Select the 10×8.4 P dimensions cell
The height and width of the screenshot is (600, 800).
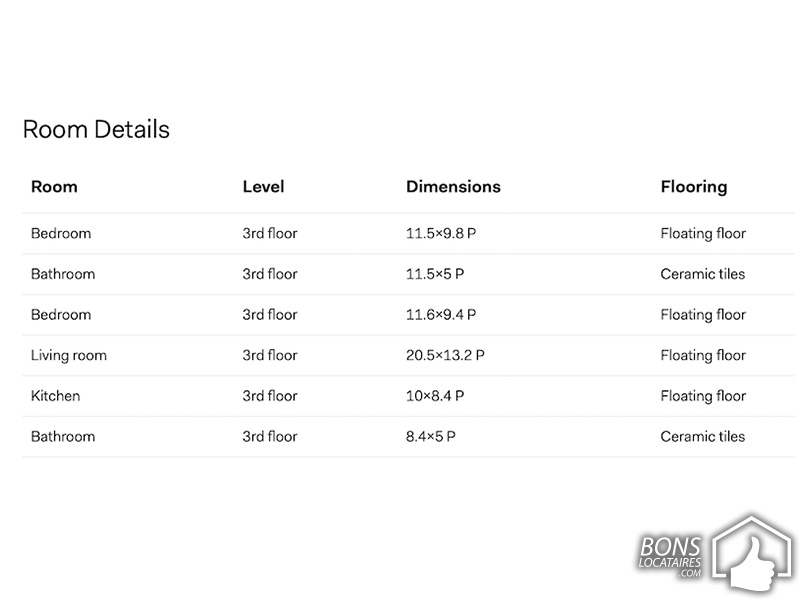[435, 396]
